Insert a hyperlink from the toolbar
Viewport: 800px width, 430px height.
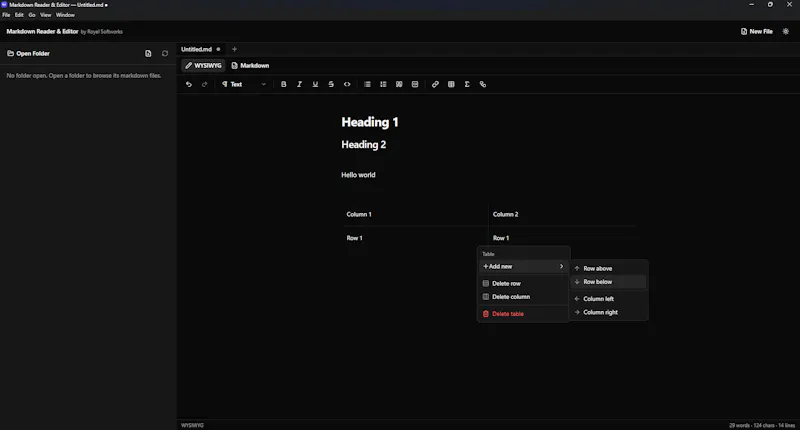[435, 84]
